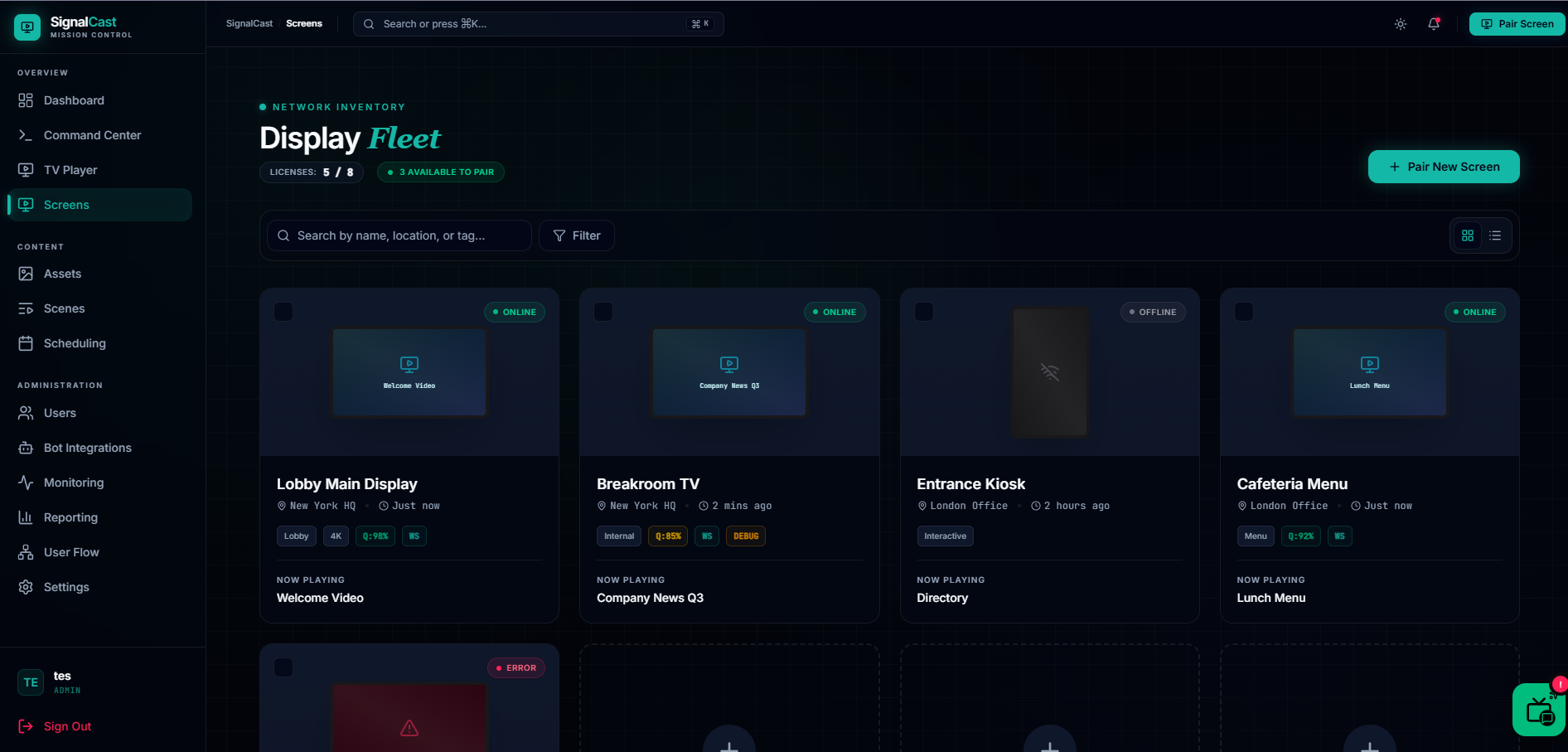Open the Filter dropdown

coord(577,235)
